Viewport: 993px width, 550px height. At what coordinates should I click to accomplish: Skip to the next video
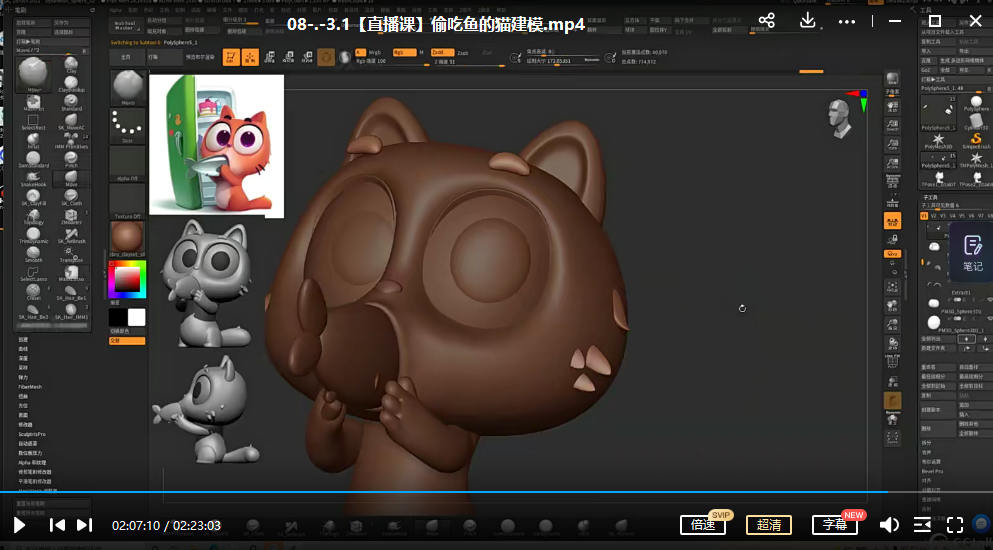(x=84, y=525)
